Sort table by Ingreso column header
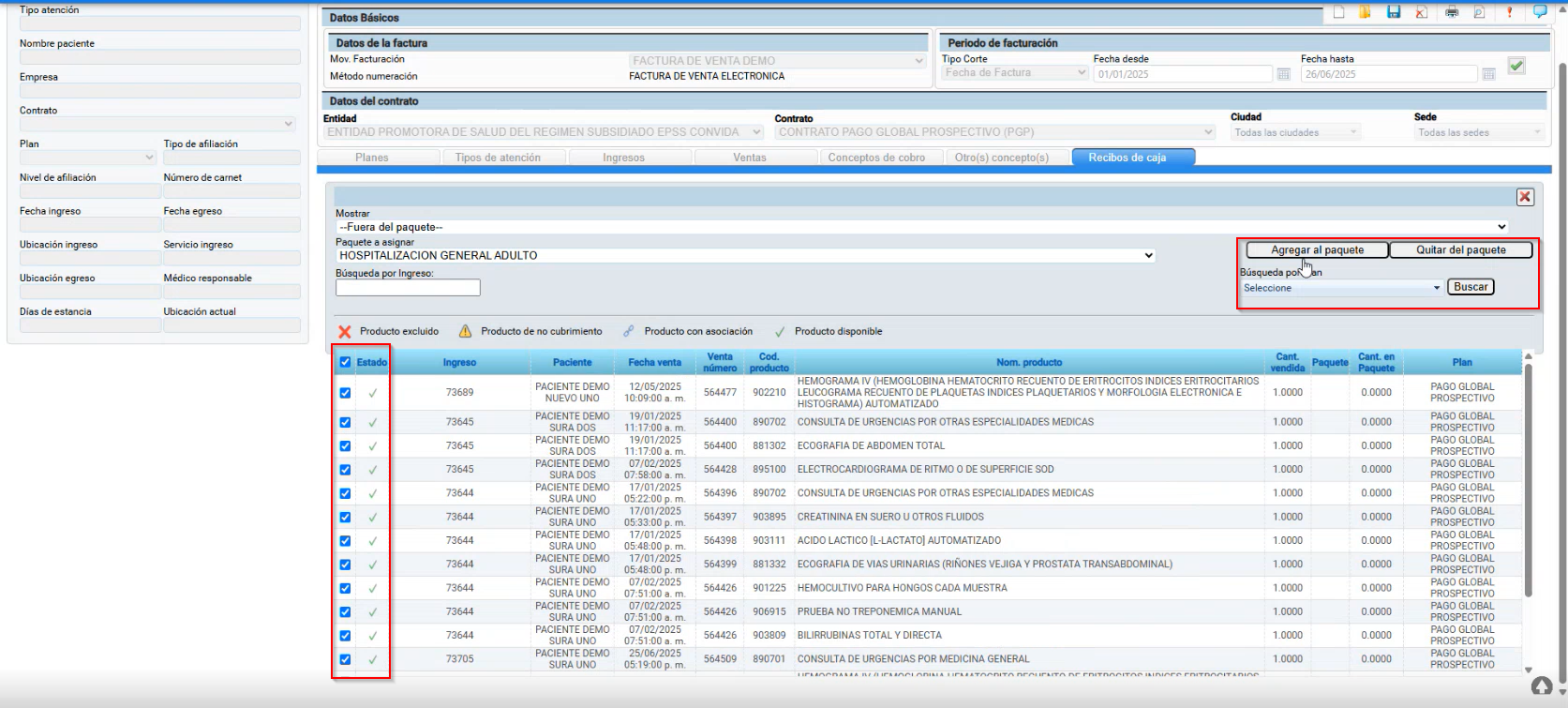 click(x=459, y=362)
